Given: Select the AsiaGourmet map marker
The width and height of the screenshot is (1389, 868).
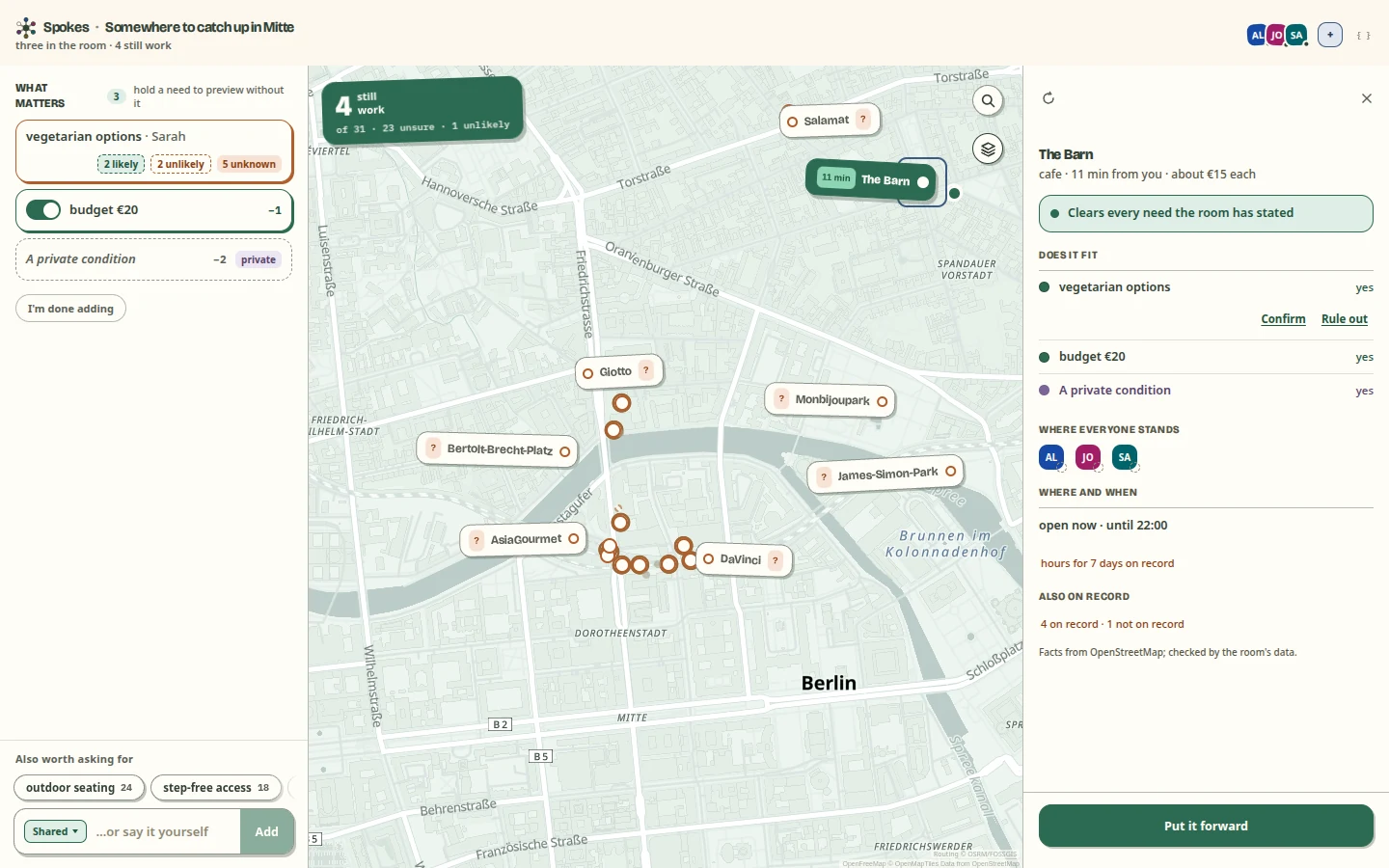Looking at the screenshot, I should (524, 539).
